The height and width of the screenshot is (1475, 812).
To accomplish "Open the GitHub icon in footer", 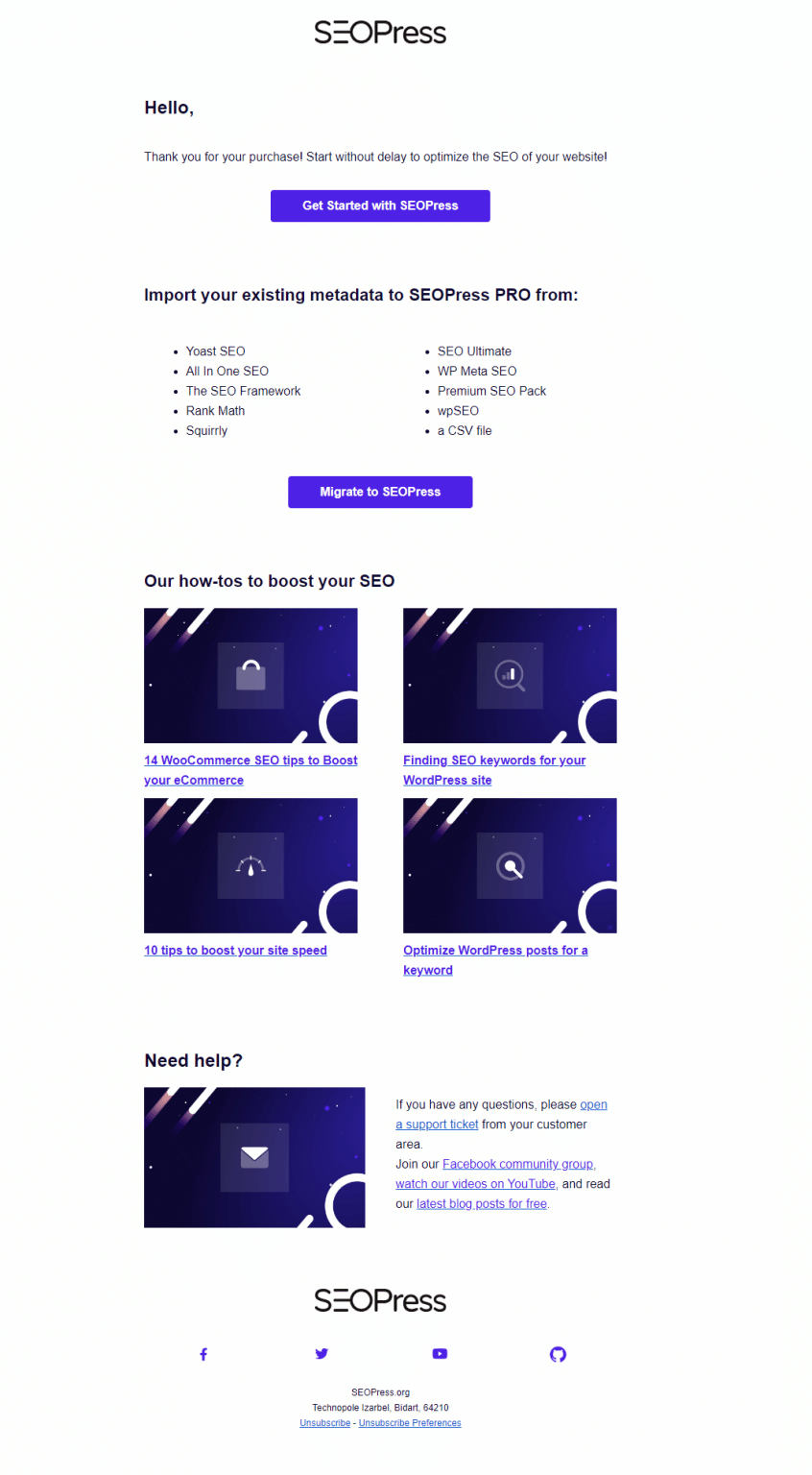I will coord(558,1354).
